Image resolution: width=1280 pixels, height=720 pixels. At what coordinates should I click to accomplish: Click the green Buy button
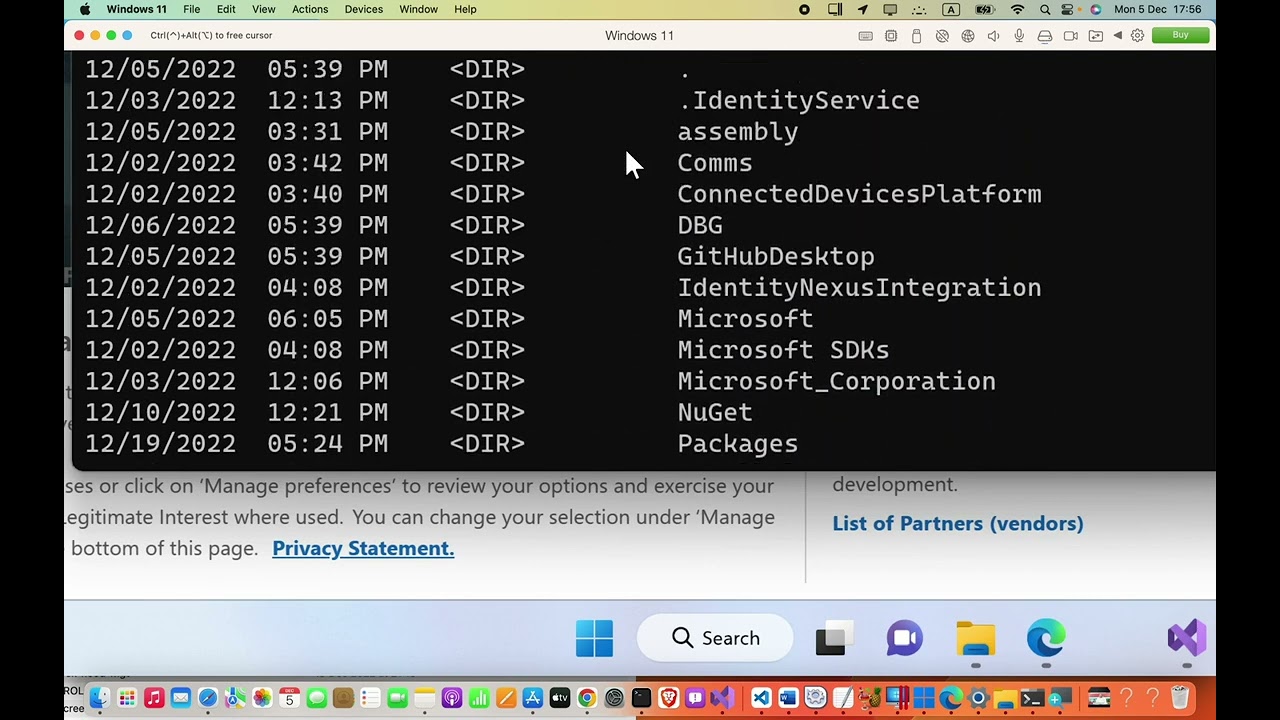point(1181,35)
